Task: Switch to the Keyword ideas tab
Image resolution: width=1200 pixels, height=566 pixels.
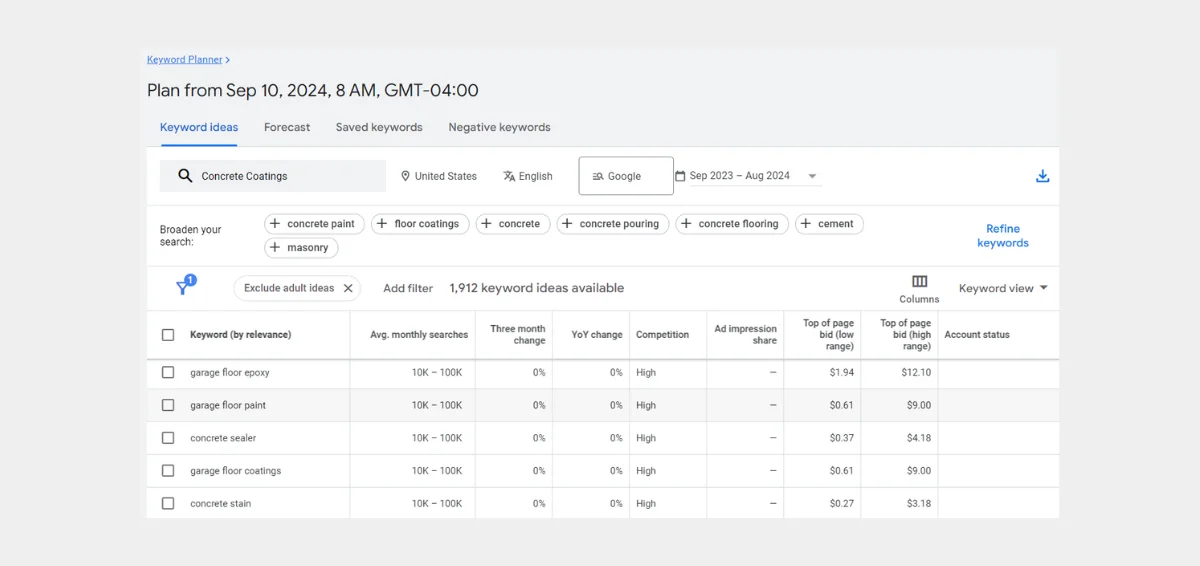Action: (x=199, y=127)
